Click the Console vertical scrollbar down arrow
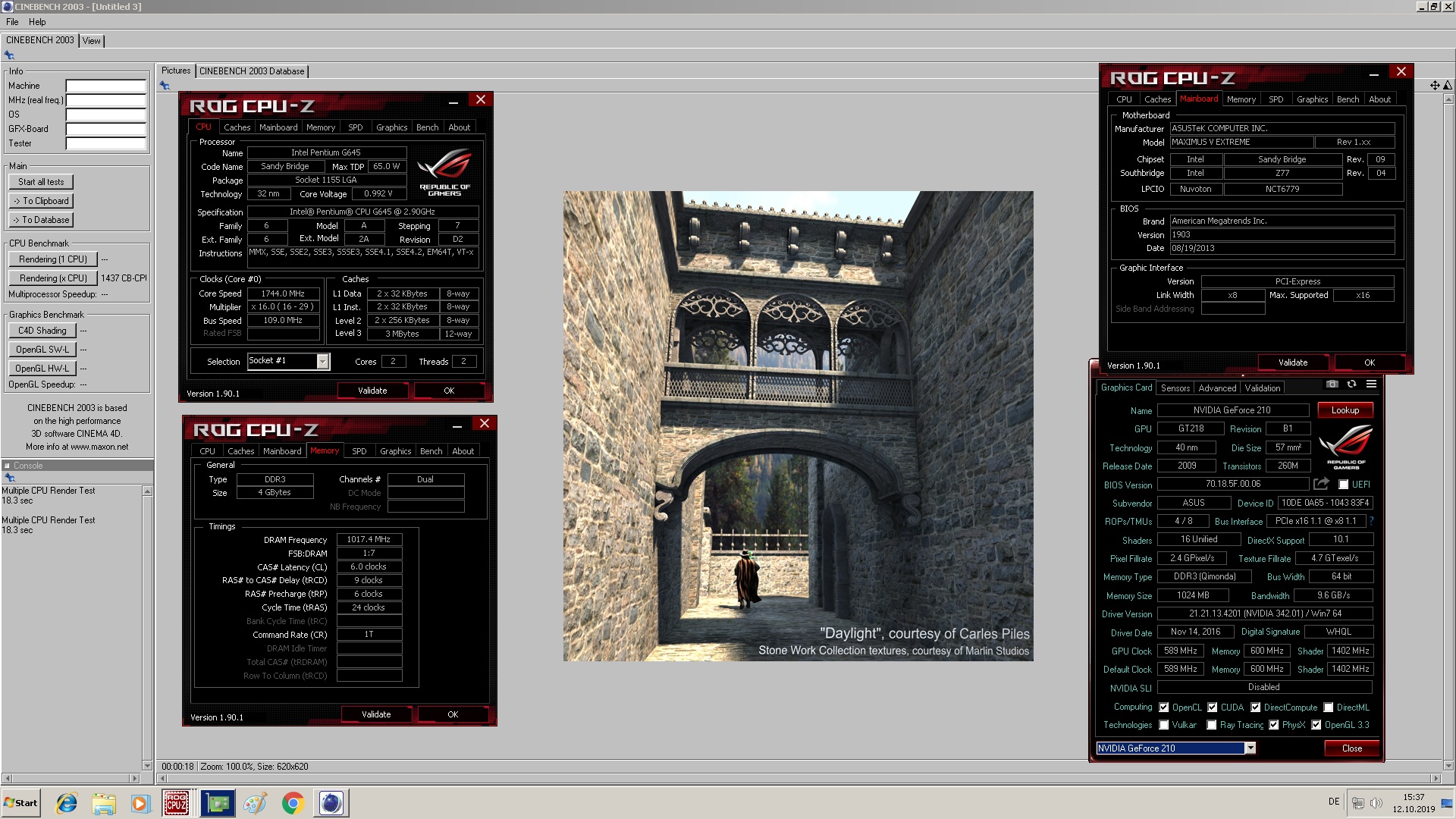Viewport: 1456px width, 819px height. 147,766
